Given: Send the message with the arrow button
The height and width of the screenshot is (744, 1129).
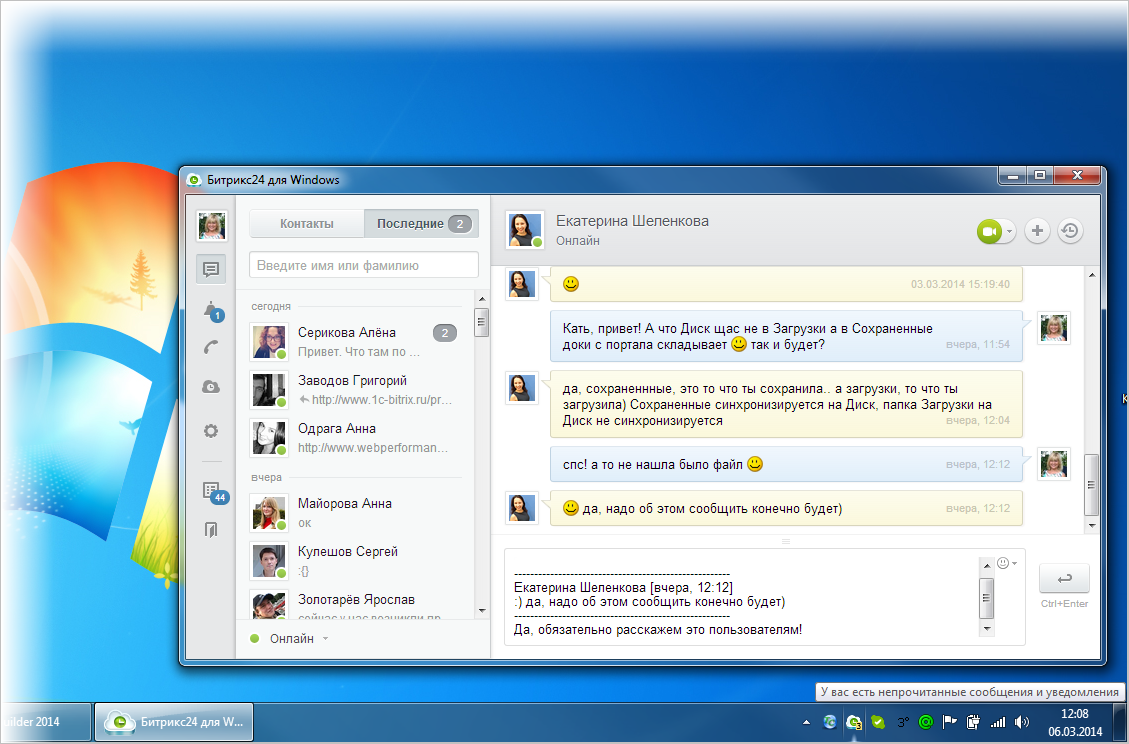Looking at the screenshot, I should [x=1064, y=578].
